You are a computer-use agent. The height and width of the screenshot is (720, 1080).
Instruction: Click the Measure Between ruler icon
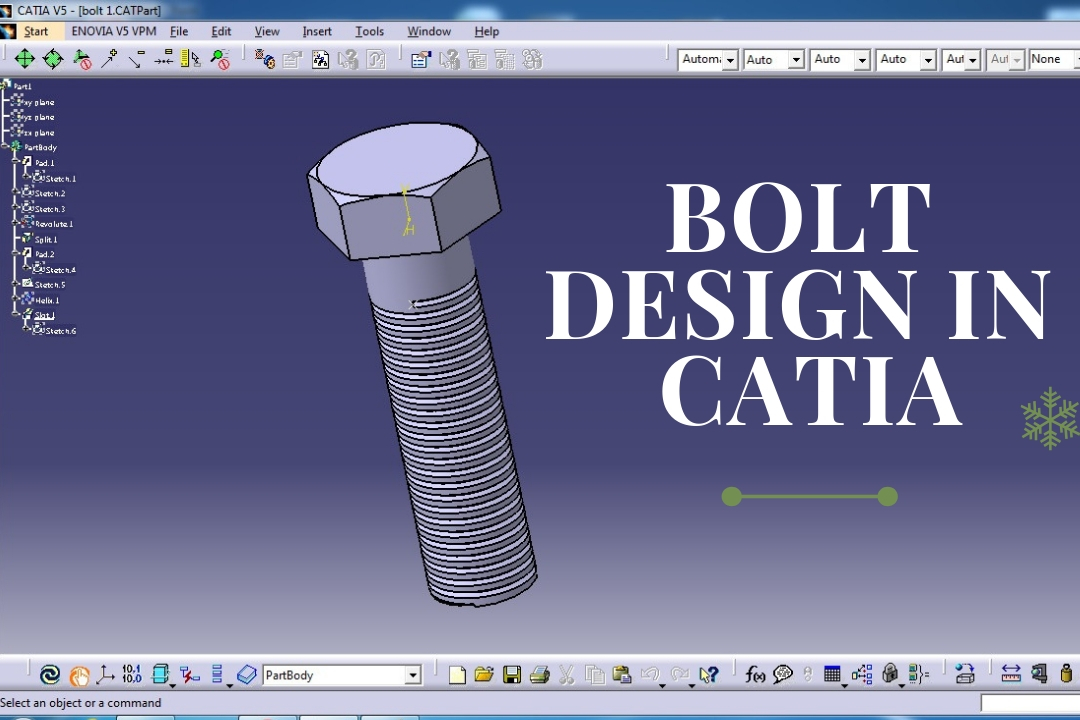pyautogui.click(x=1010, y=674)
